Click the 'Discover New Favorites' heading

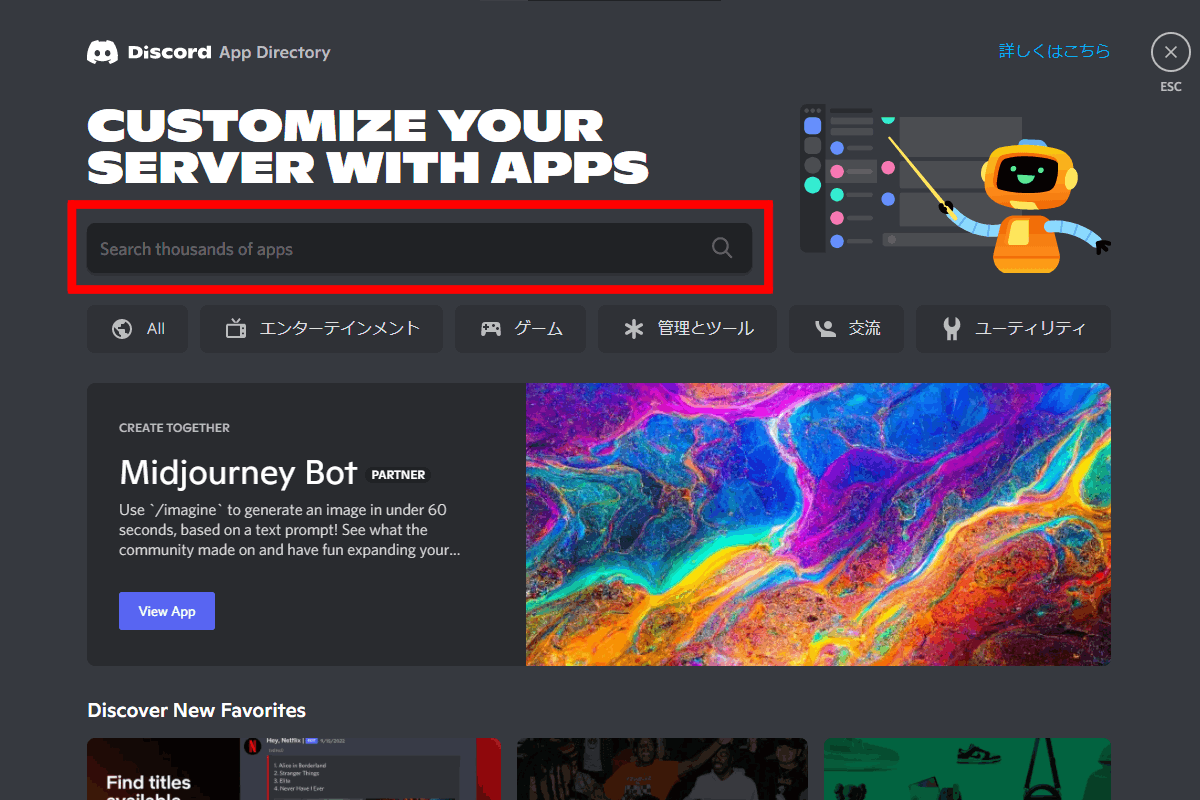pos(196,711)
